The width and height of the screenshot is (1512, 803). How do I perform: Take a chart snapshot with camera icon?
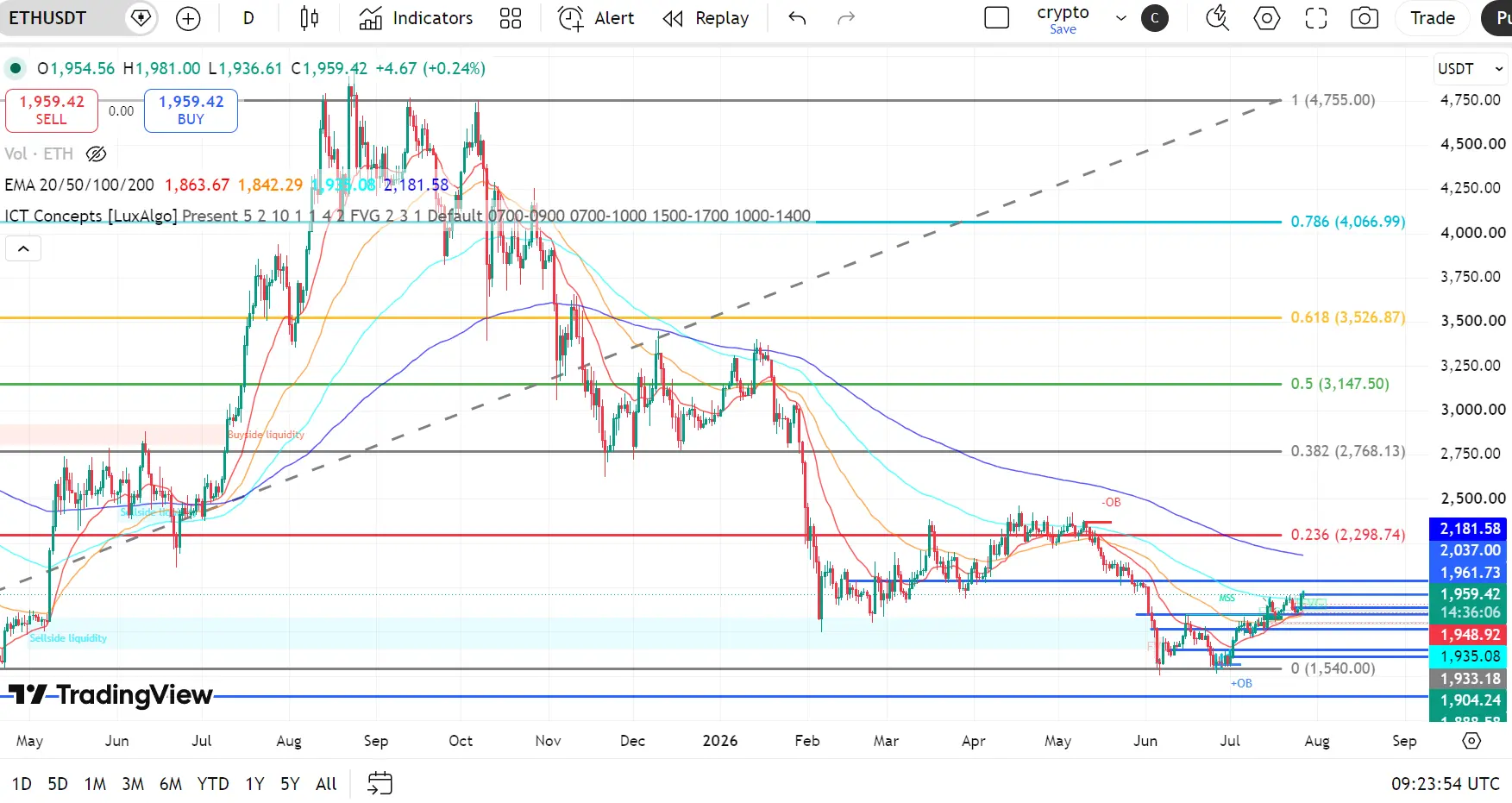pos(1364,18)
